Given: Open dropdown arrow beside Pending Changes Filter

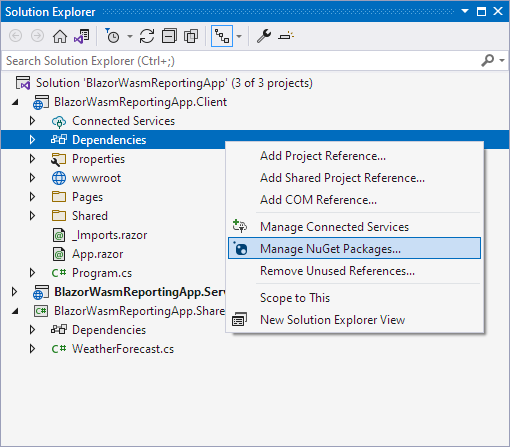Looking at the screenshot, I should 130,36.
